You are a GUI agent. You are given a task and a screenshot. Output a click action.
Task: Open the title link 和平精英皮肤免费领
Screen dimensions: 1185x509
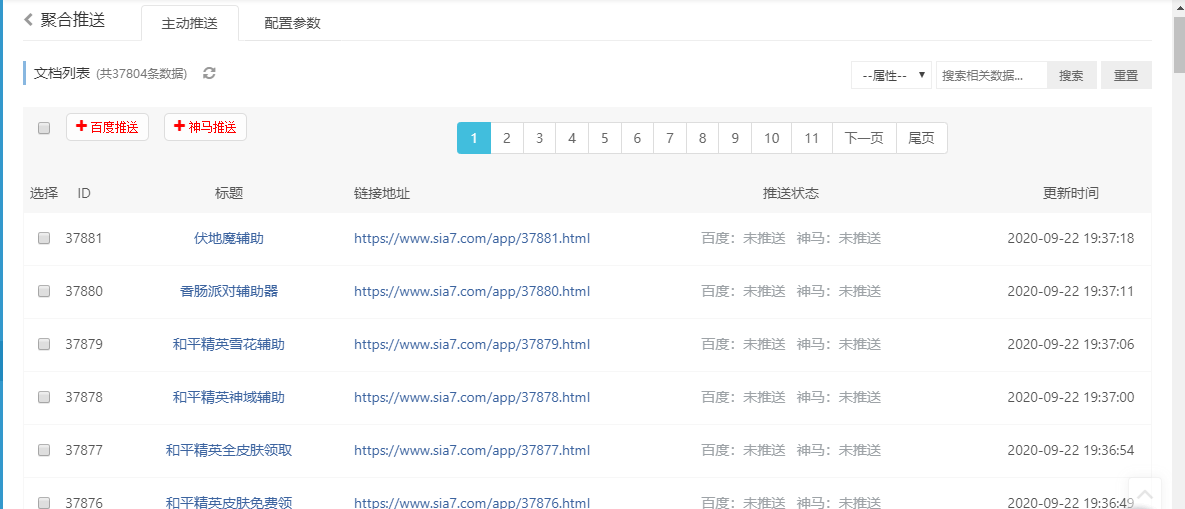[x=229, y=502]
